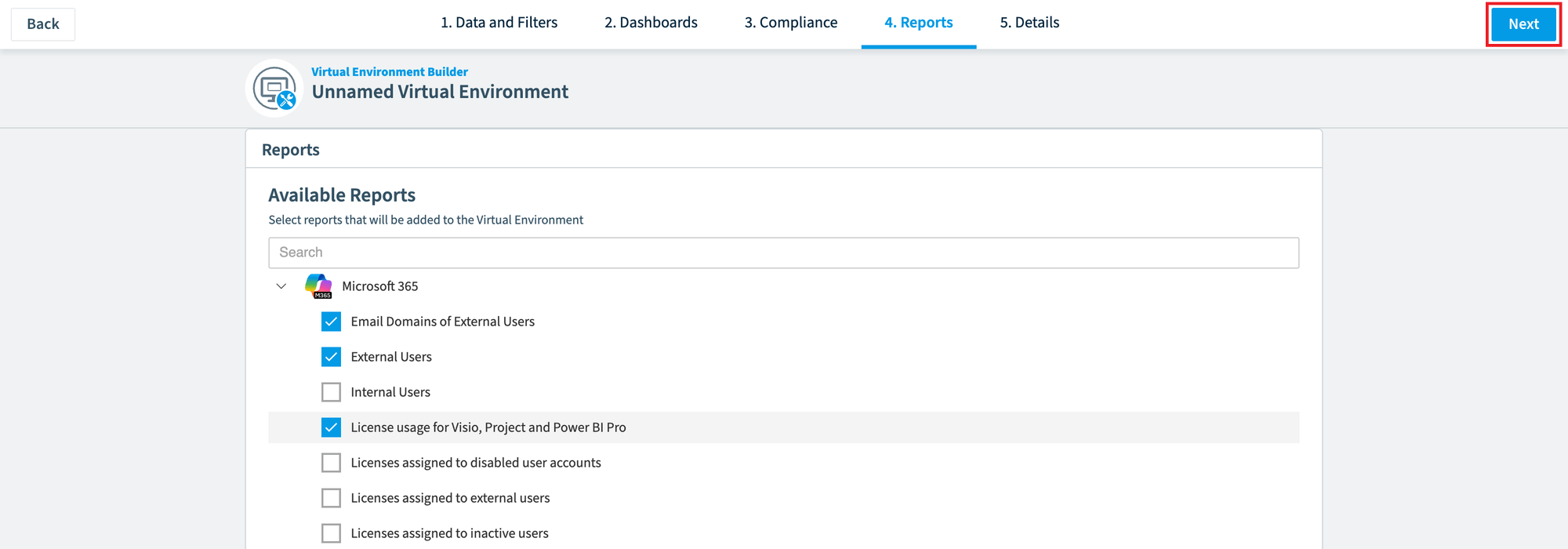Select the Microsoft 365 group label
The image size is (1568, 549).
point(380,286)
